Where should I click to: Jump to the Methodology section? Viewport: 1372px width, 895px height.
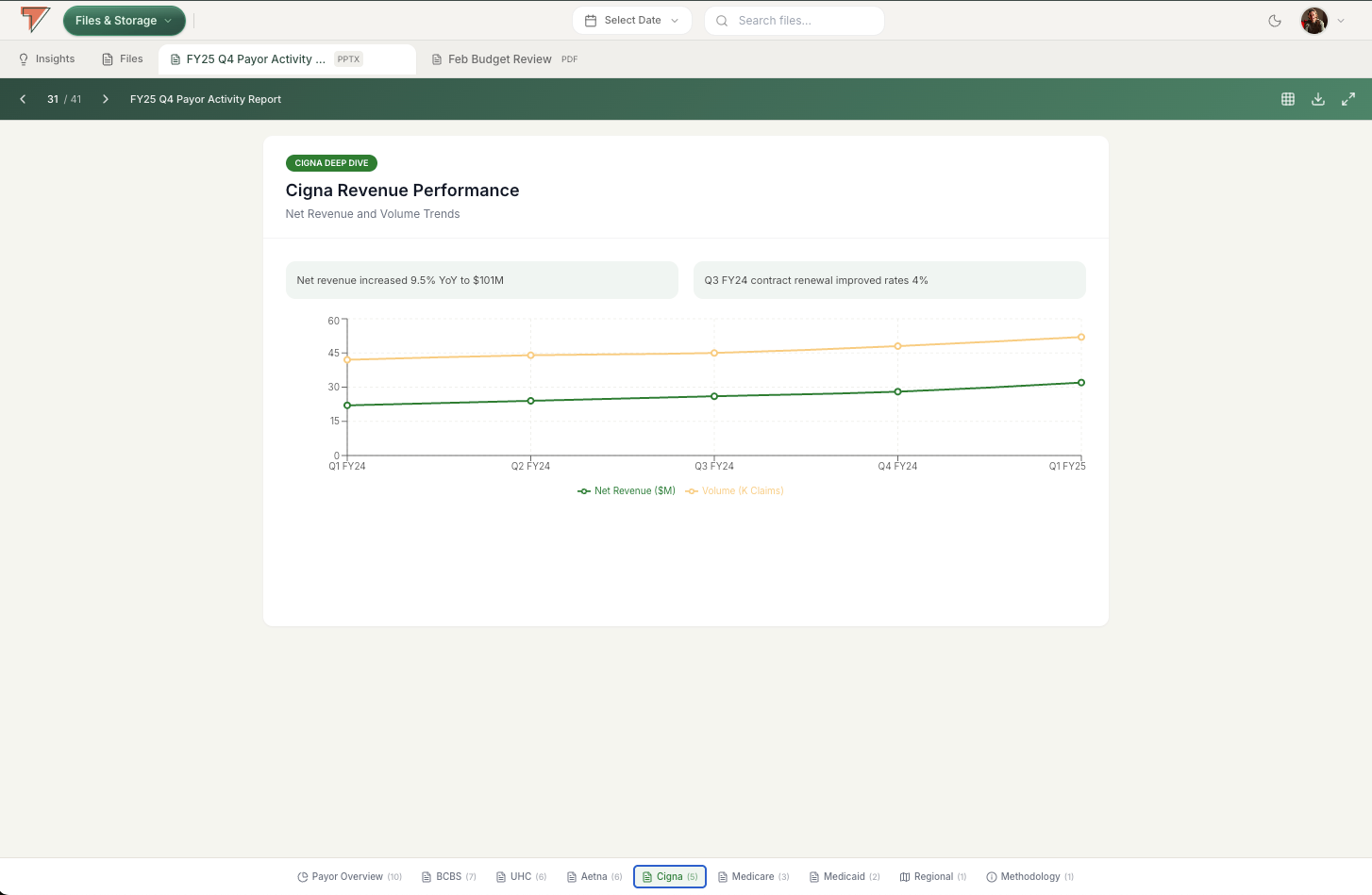click(1030, 877)
